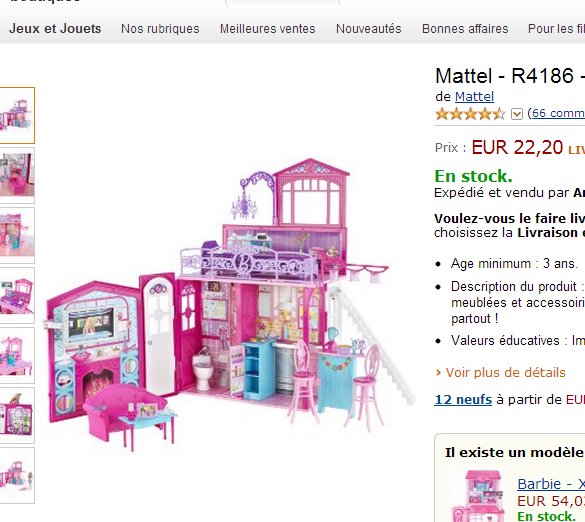This screenshot has height=522, width=585.
Task: Open the 12 neufs offers link
Action: (x=463, y=400)
